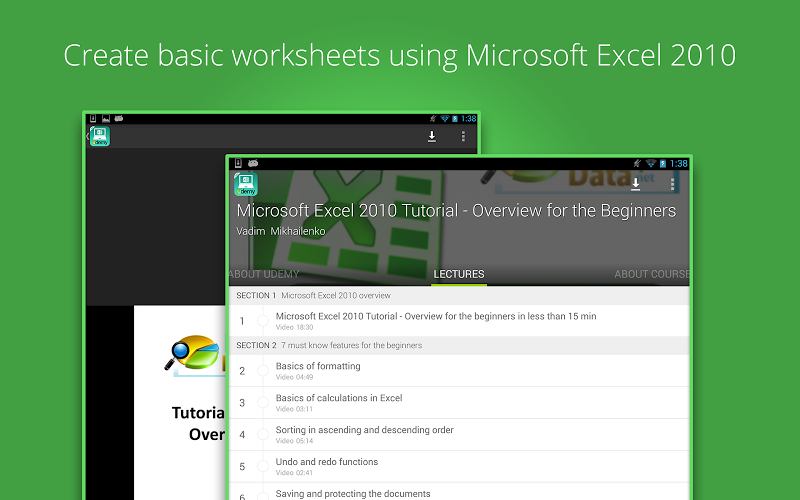Switch to the ABOUT UDEMY tab
This screenshot has width=800, height=500.
coord(264,274)
